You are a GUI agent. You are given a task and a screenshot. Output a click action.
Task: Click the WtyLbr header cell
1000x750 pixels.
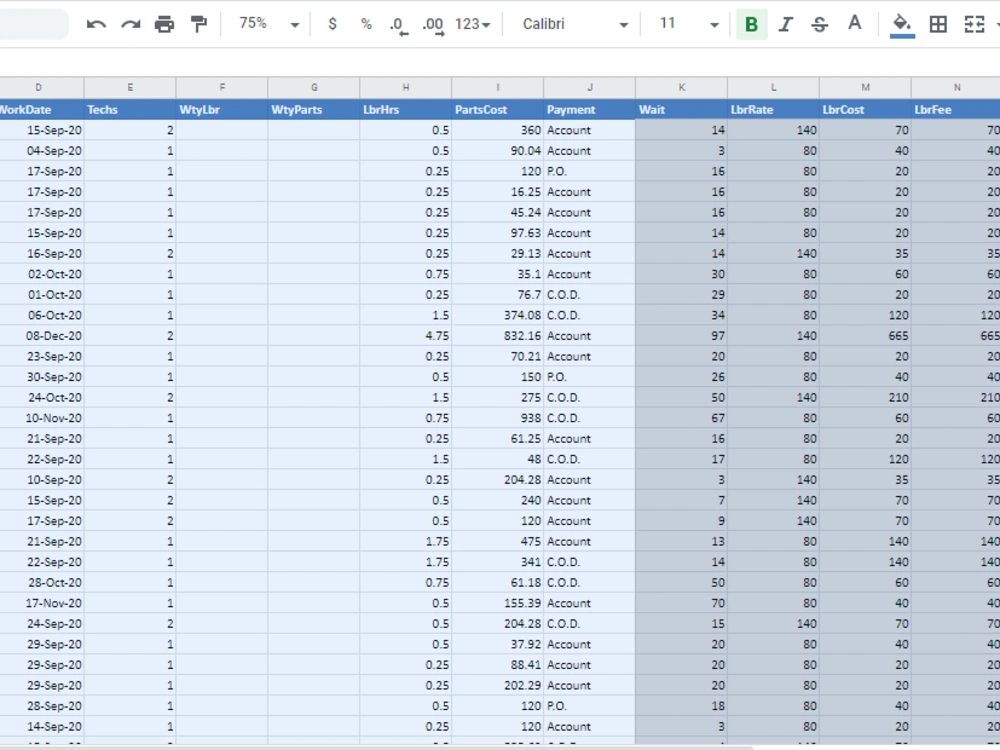pyautogui.click(x=222, y=110)
